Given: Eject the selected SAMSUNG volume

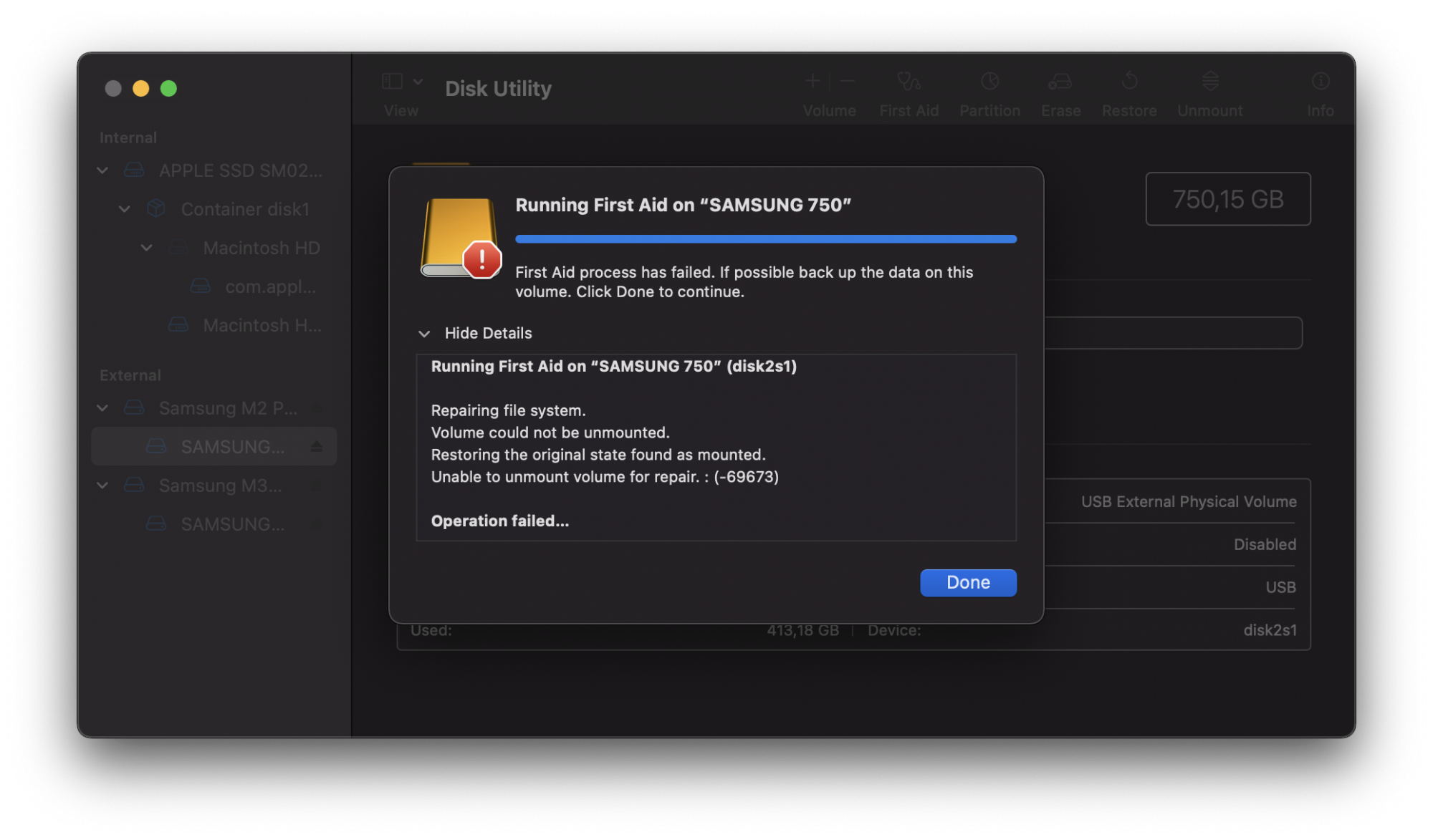Looking at the screenshot, I should (x=316, y=447).
